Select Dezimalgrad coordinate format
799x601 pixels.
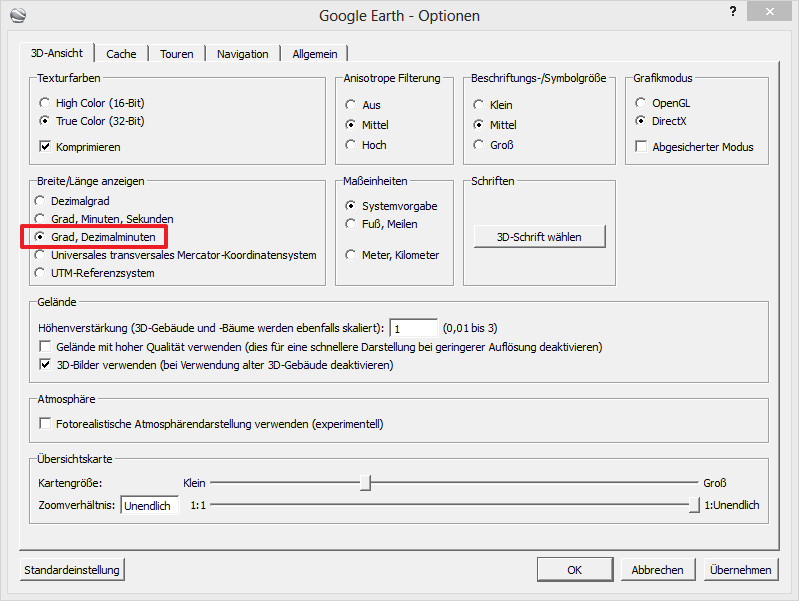pyautogui.click(x=72, y=201)
